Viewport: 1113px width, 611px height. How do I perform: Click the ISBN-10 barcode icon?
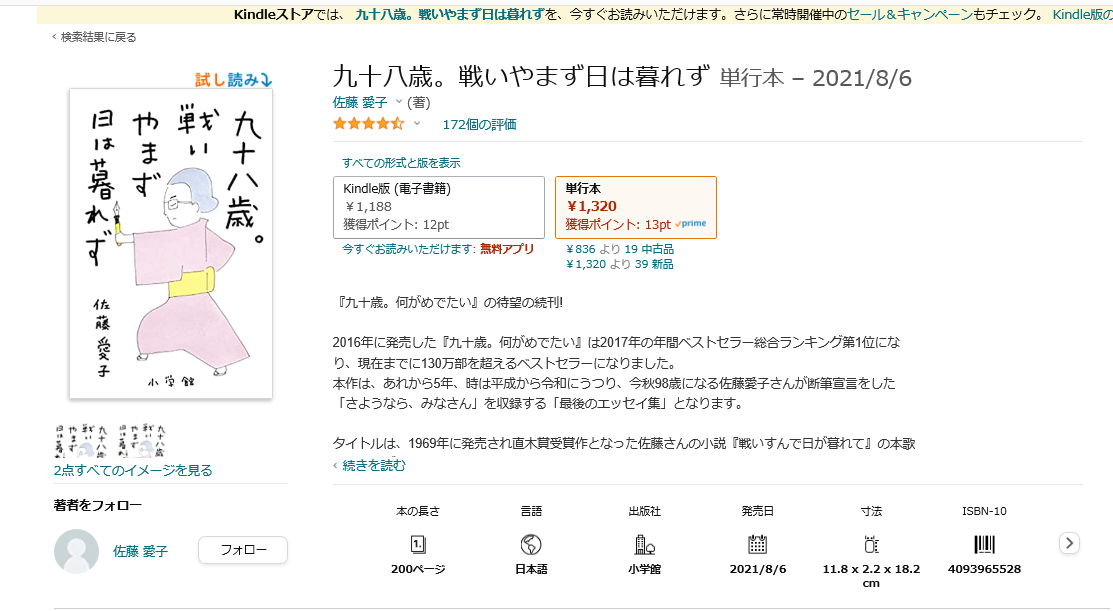(x=985, y=544)
